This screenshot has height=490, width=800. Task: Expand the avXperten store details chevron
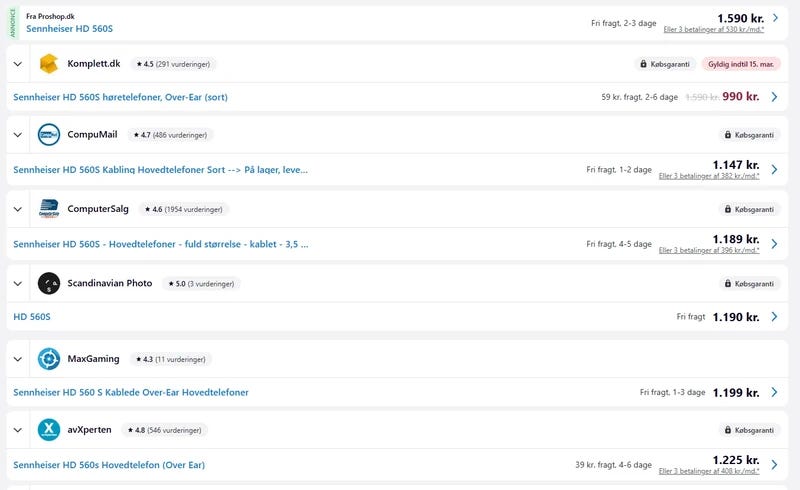(18, 430)
